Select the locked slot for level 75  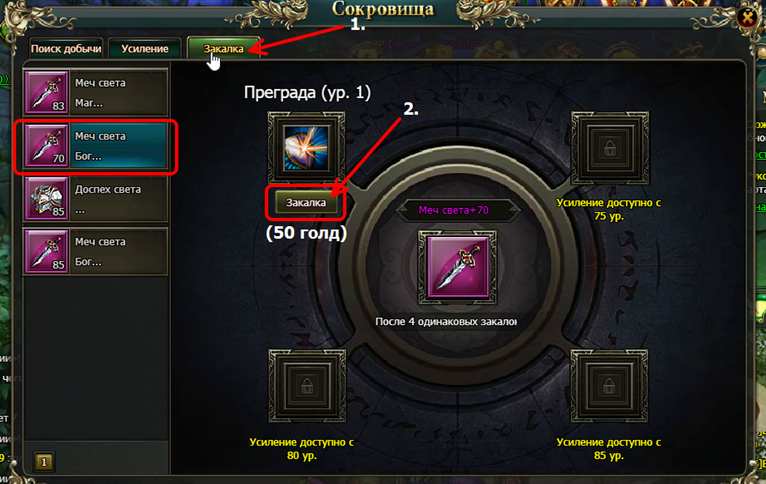click(x=610, y=148)
